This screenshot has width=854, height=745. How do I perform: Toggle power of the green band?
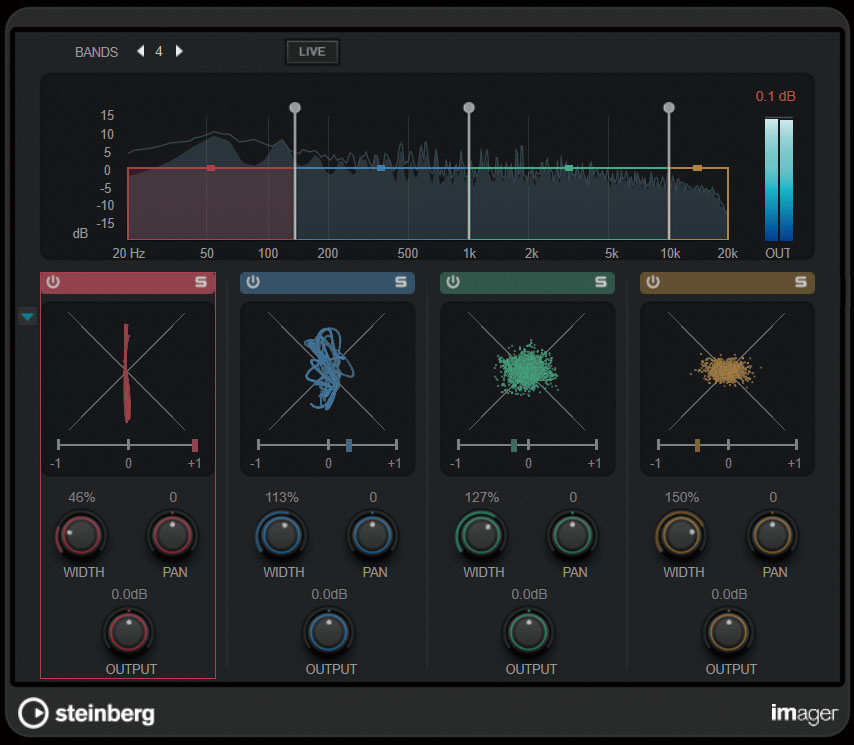pyautogui.click(x=453, y=282)
